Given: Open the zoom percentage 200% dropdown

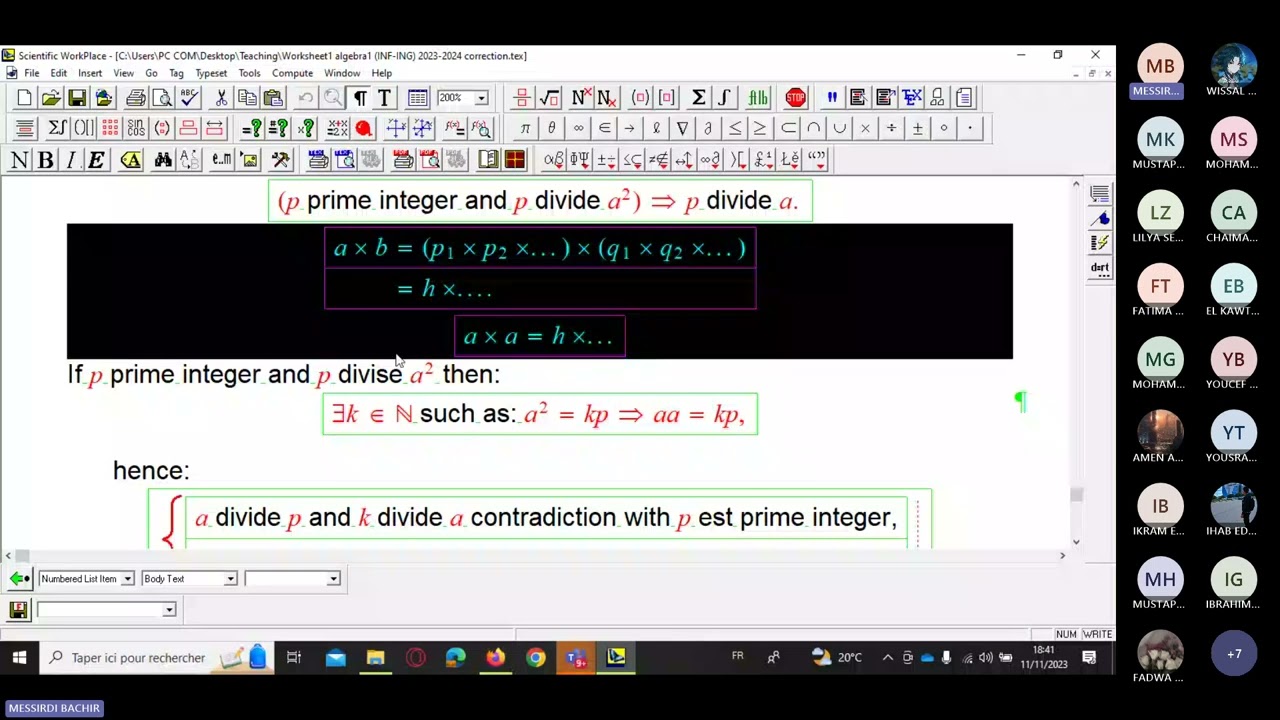Looking at the screenshot, I should [480, 98].
